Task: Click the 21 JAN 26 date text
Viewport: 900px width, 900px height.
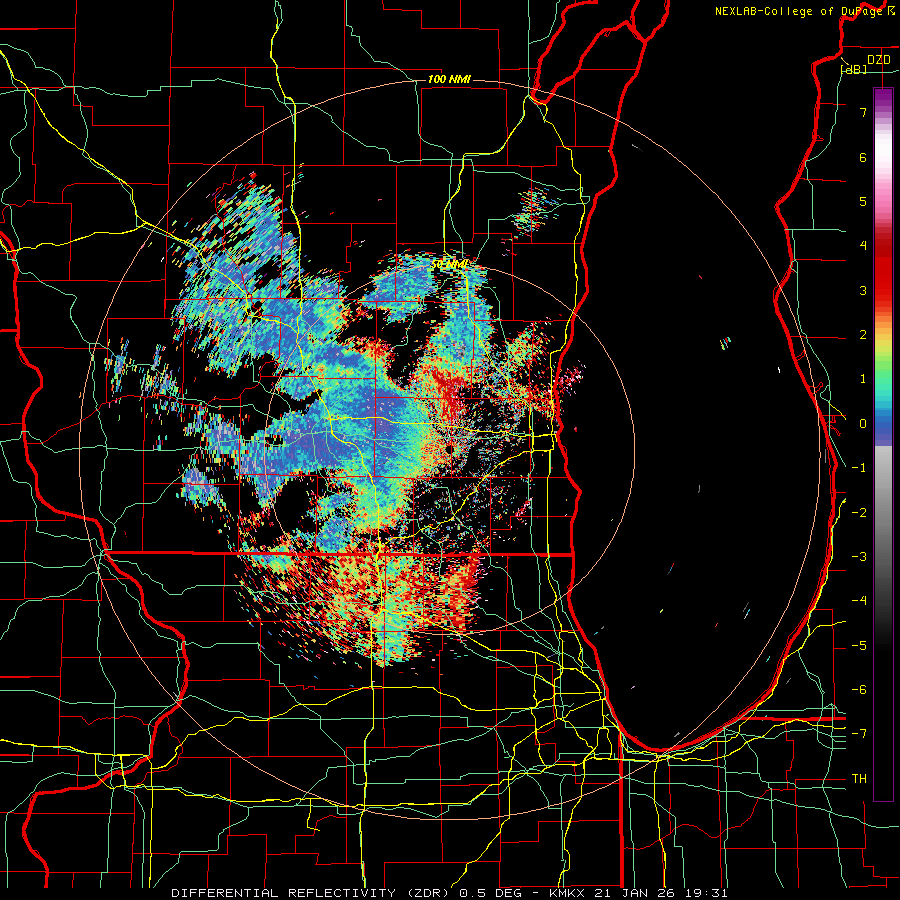Action: [x=634, y=893]
